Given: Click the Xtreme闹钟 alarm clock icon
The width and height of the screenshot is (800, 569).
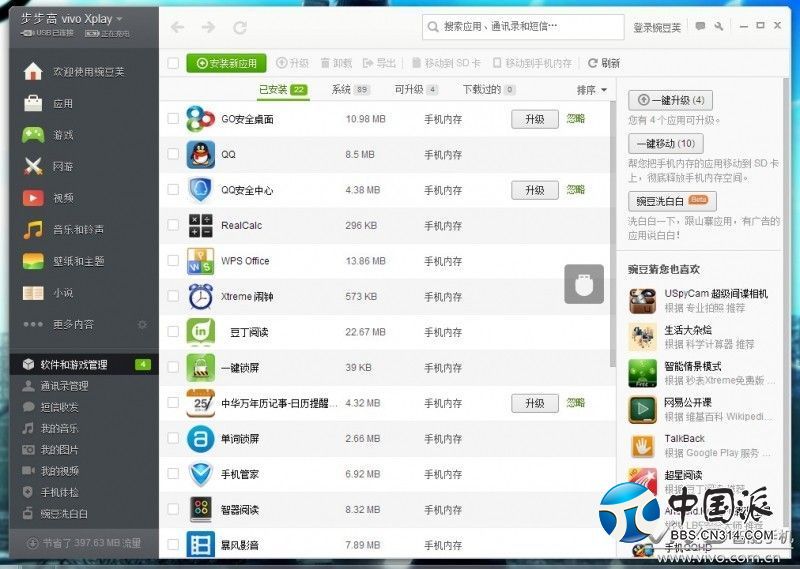Looking at the screenshot, I should (201, 296).
